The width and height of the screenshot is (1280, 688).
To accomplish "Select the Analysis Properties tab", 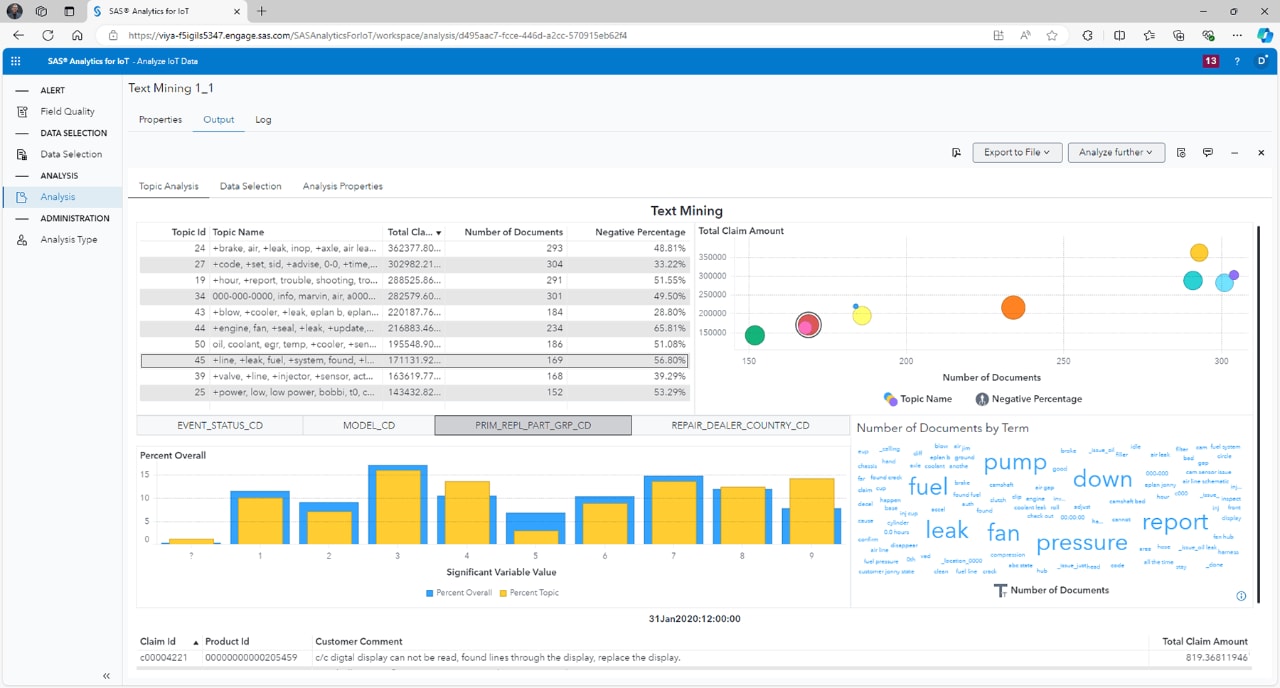I will 342,186.
